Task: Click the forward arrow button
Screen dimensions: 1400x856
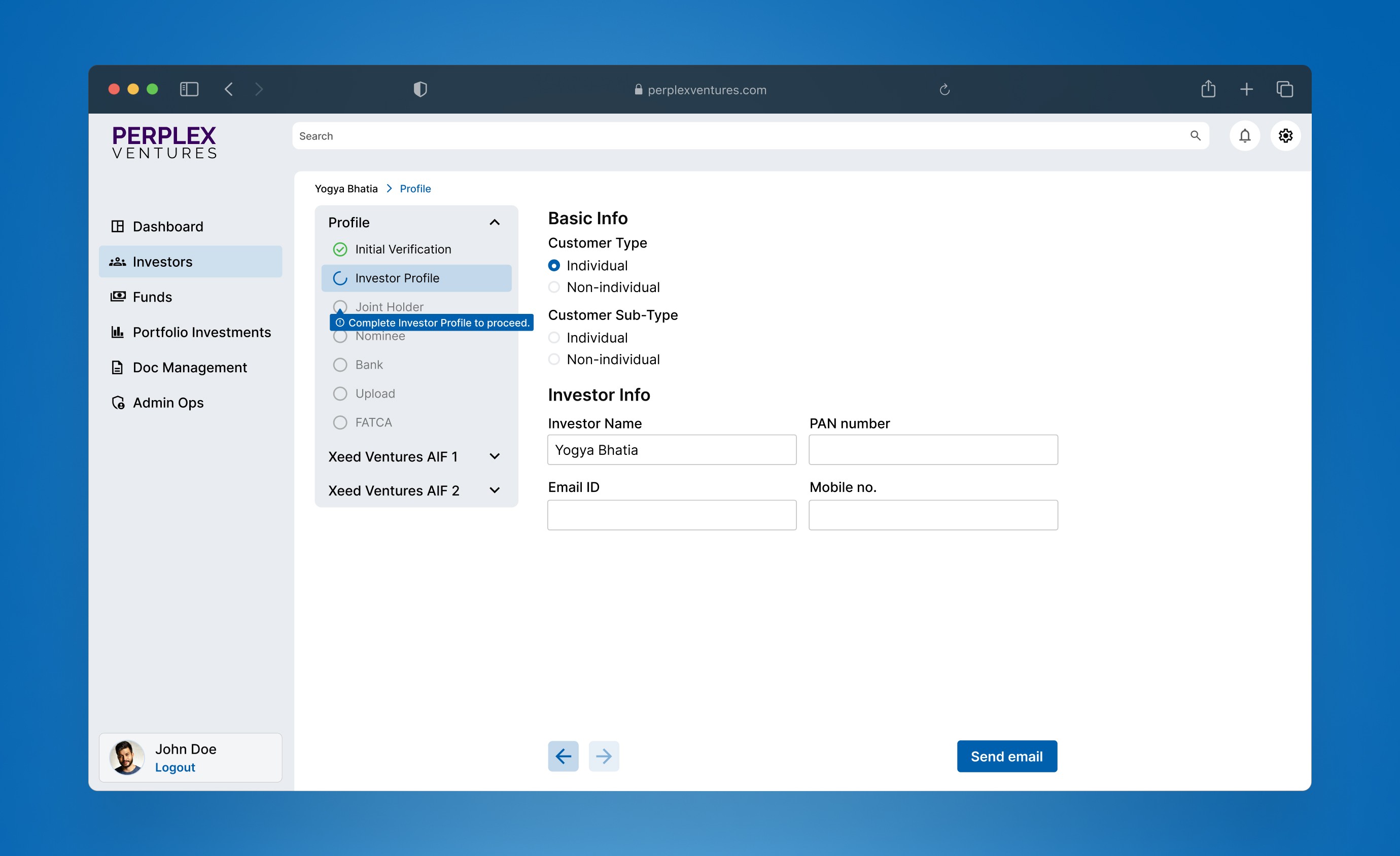Action: tap(604, 756)
